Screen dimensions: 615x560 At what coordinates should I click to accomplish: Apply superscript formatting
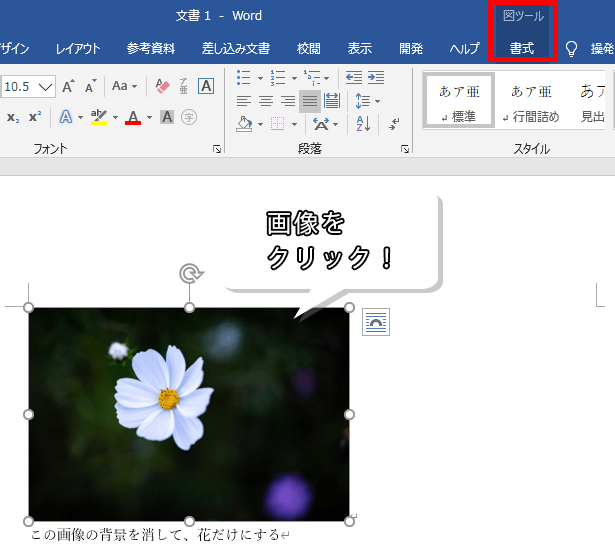point(34,118)
